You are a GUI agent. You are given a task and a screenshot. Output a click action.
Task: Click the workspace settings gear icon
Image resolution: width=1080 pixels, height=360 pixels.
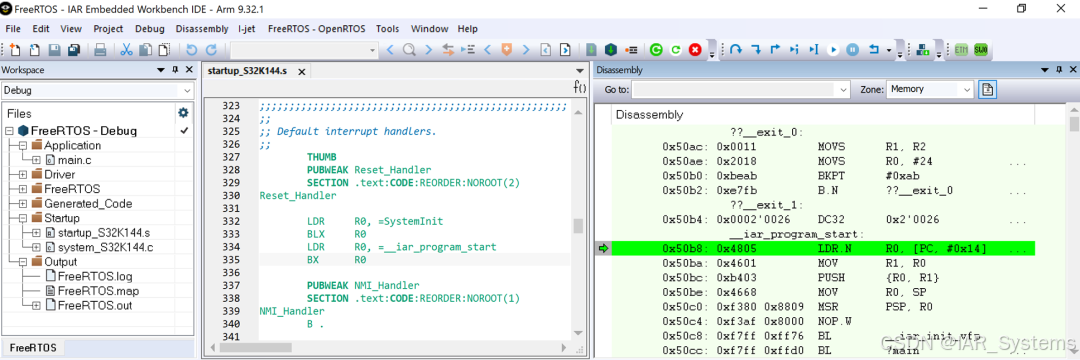pyautogui.click(x=183, y=113)
